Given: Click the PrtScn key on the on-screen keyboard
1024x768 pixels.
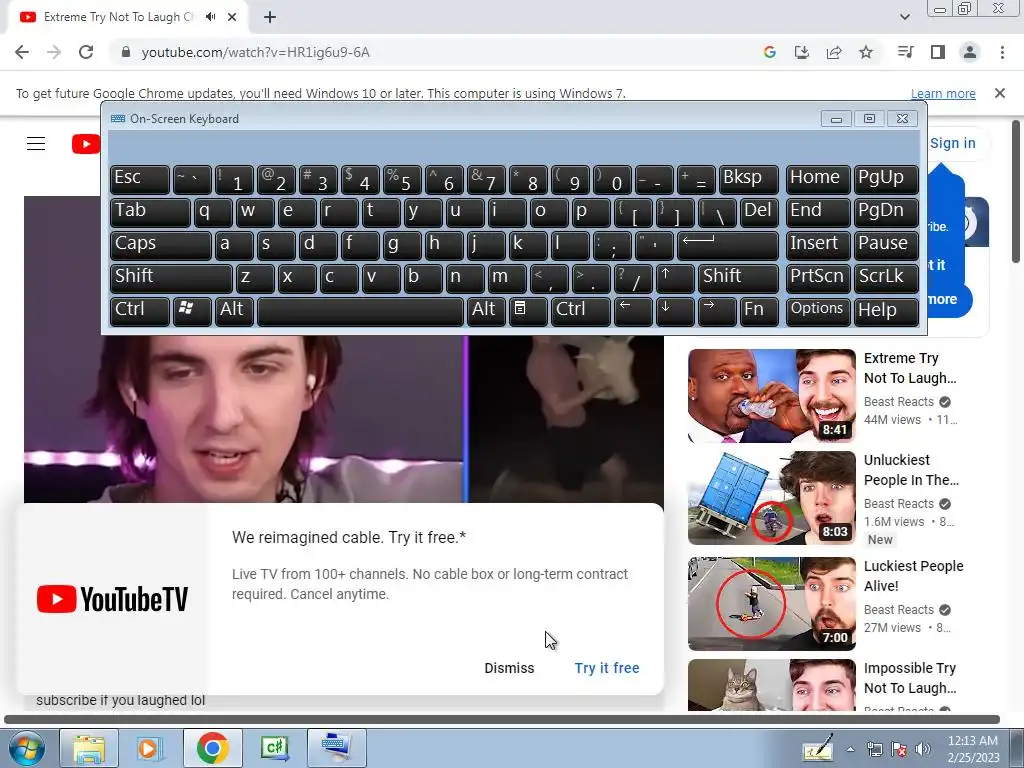Looking at the screenshot, I should [x=818, y=278].
